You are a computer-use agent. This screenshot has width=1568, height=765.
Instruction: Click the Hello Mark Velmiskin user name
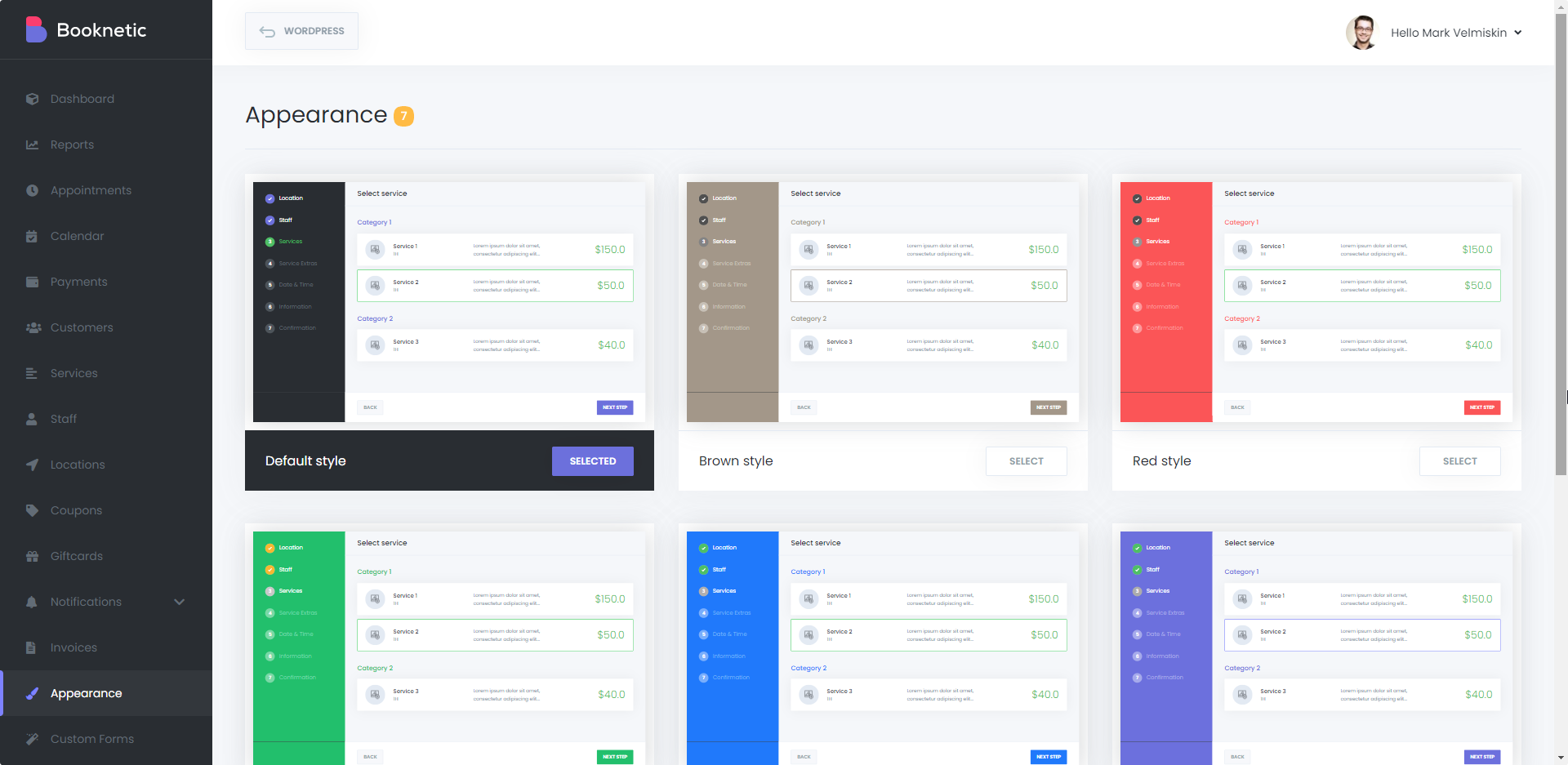coord(1449,33)
